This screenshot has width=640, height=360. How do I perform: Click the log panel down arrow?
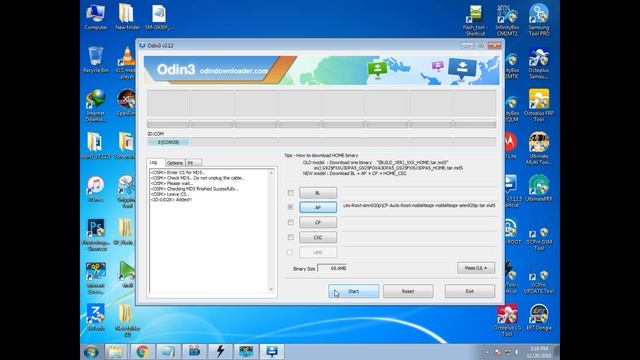pyautogui.click(x=271, y=289)
